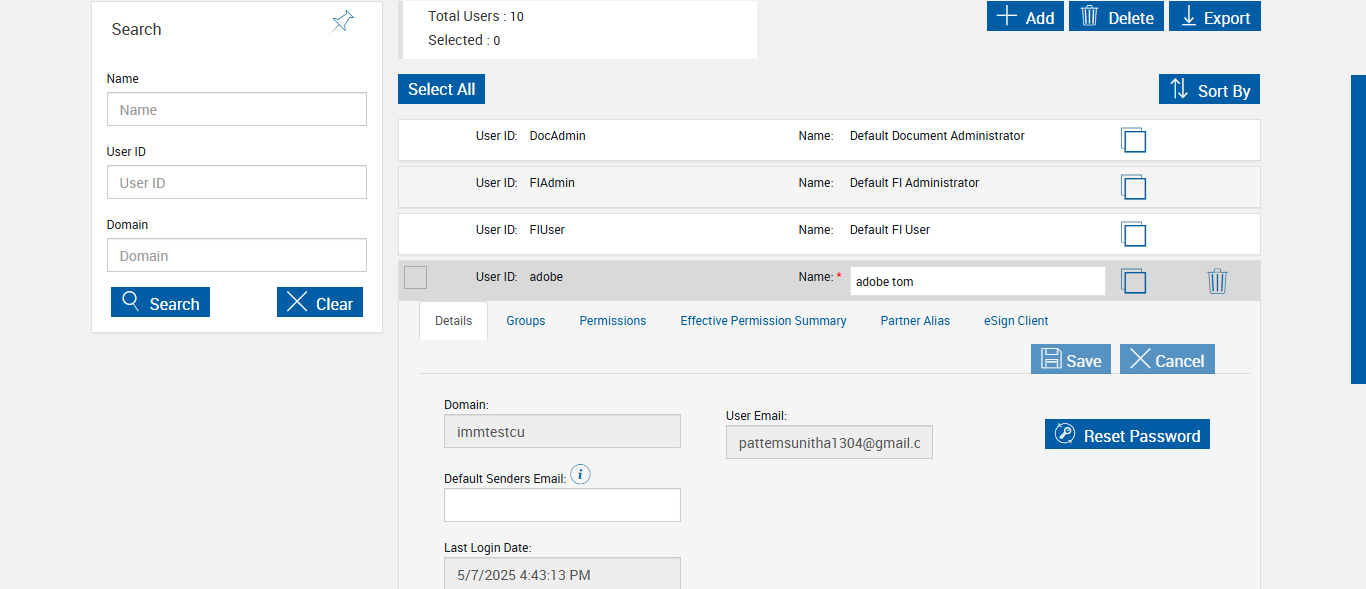
Task: Tick the checkbox for adobe user row
Action: 415,278
